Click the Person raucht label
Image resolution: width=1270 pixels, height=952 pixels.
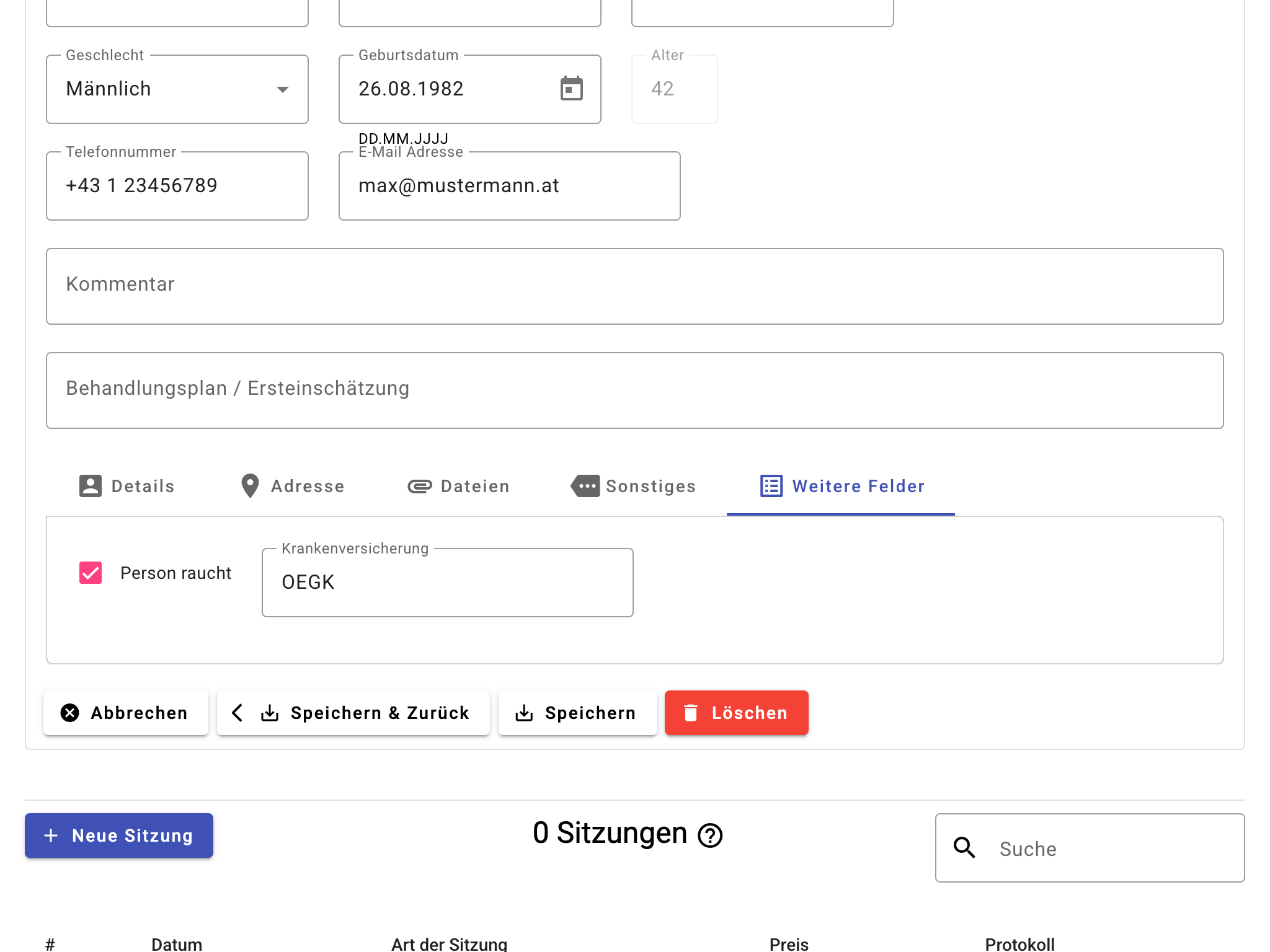[x=175, y=573]
